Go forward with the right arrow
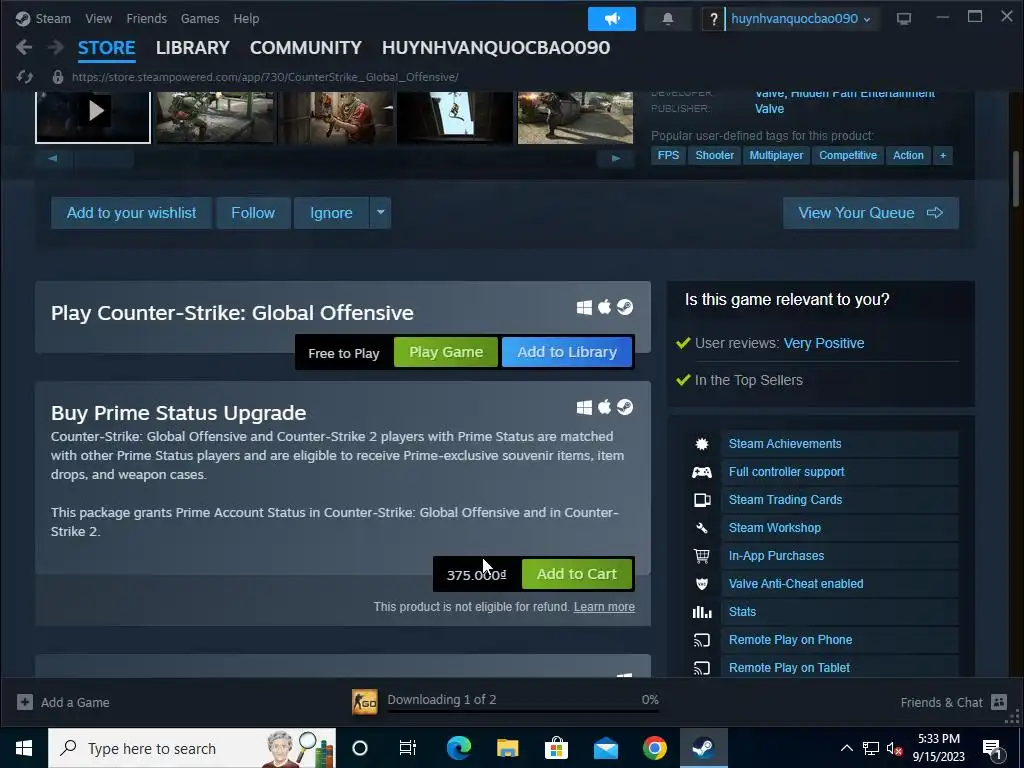Viewport: 1024px width, 768px height. point(56,47)
